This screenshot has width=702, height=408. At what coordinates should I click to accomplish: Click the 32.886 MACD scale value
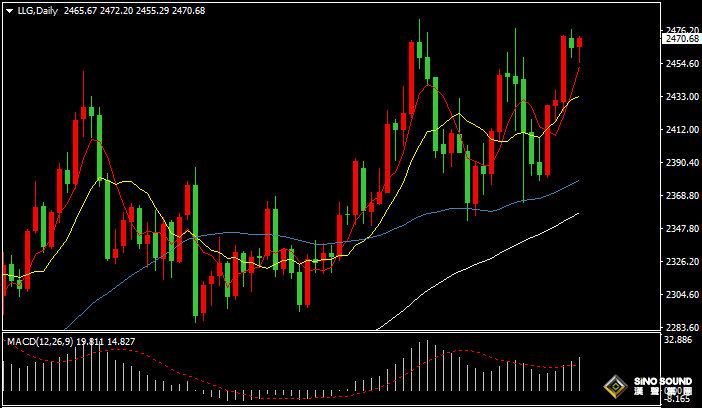(x=680, y=341)
